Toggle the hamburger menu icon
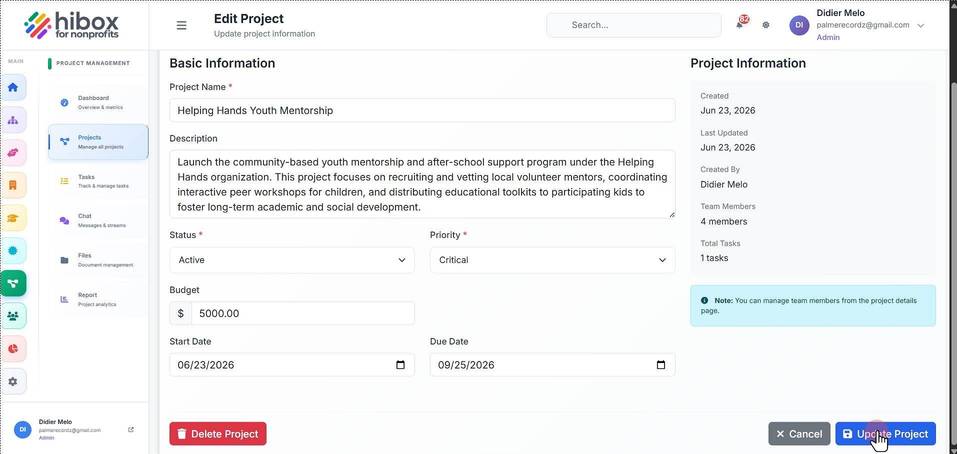Screen dimensions: 957x454 [x=181, y=25]
